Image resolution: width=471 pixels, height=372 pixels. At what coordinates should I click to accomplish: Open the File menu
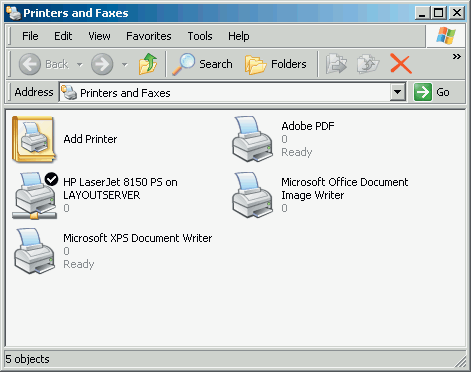pyautogui.click(x=30, y=36)
